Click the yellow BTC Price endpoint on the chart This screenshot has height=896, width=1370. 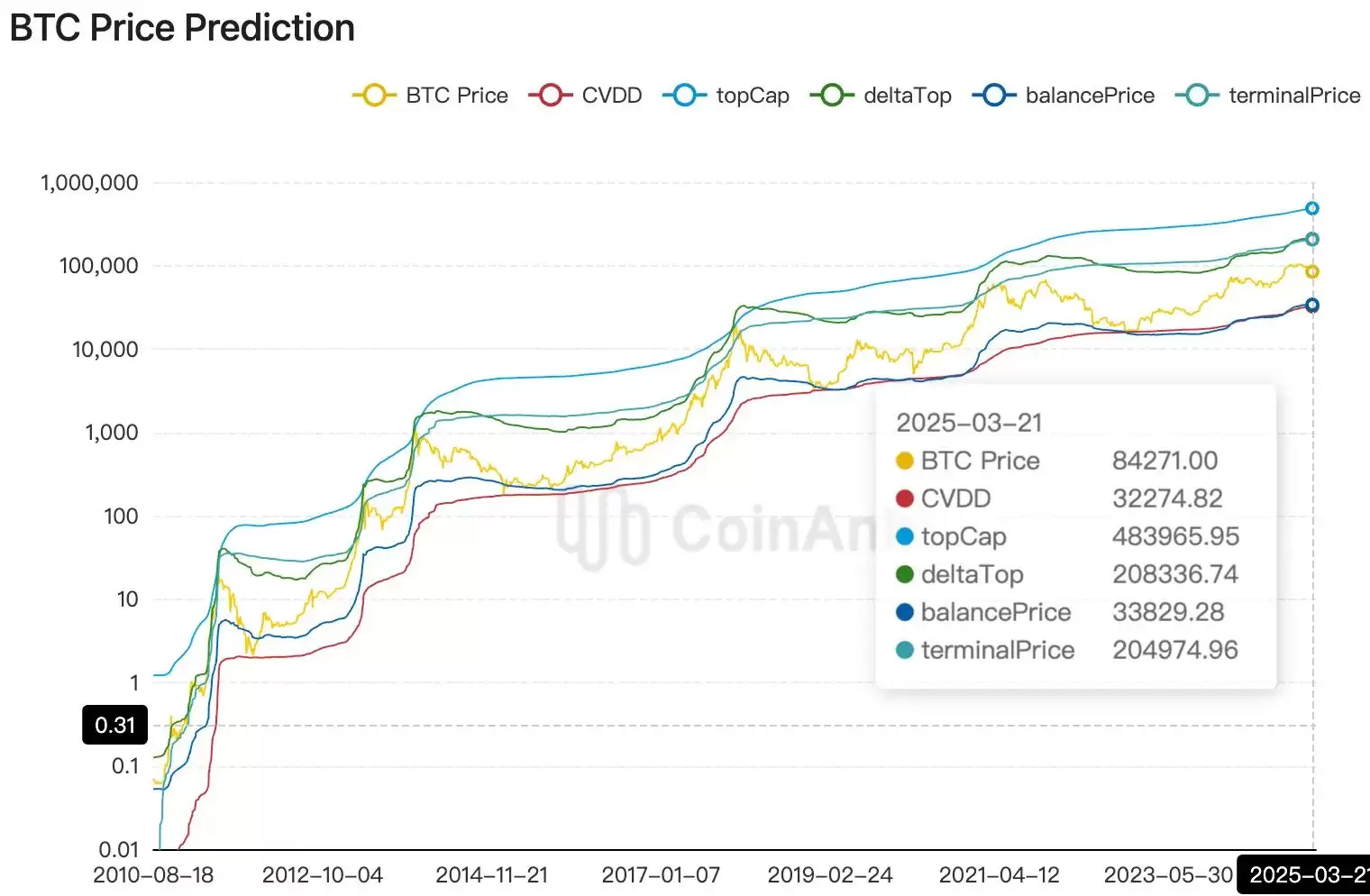point(1312,271)
